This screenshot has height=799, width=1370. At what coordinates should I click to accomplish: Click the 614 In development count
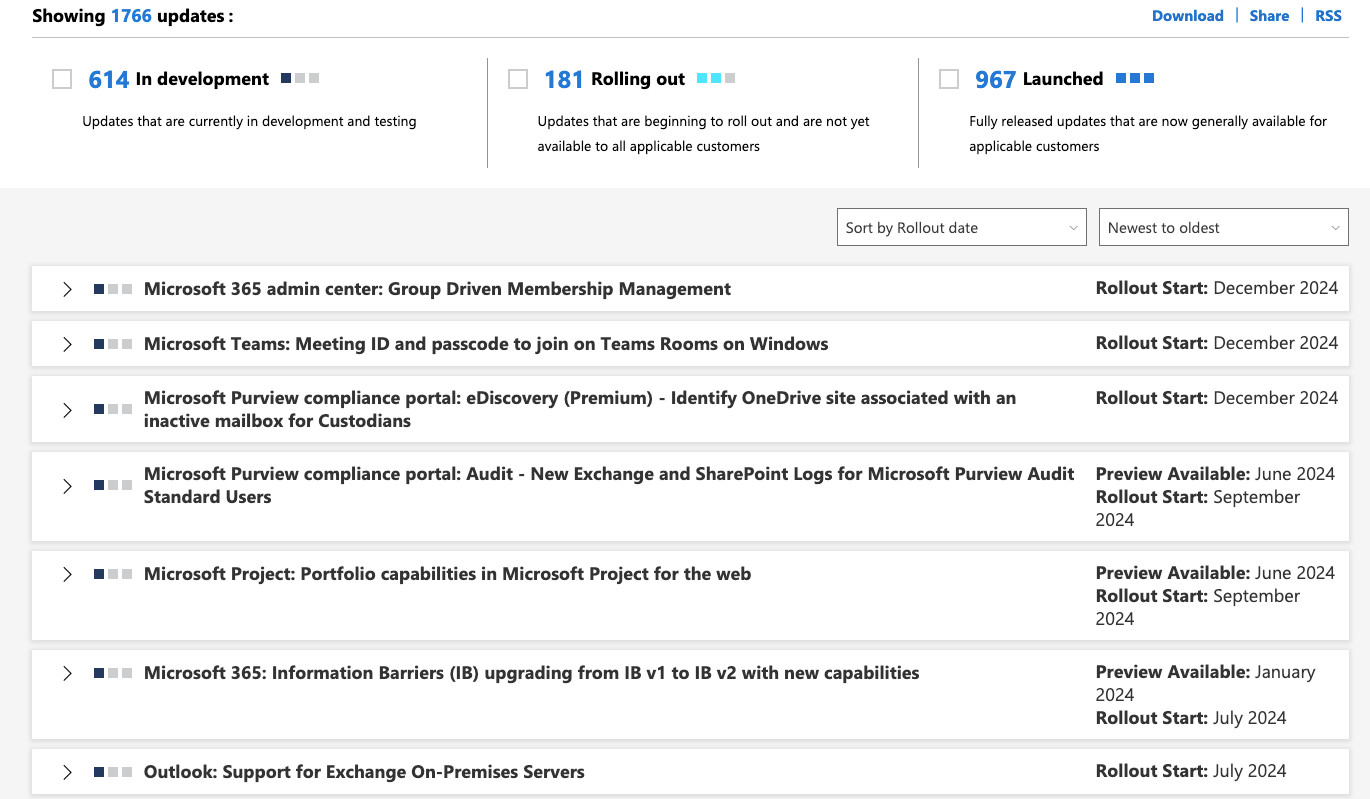coord(109,79)
